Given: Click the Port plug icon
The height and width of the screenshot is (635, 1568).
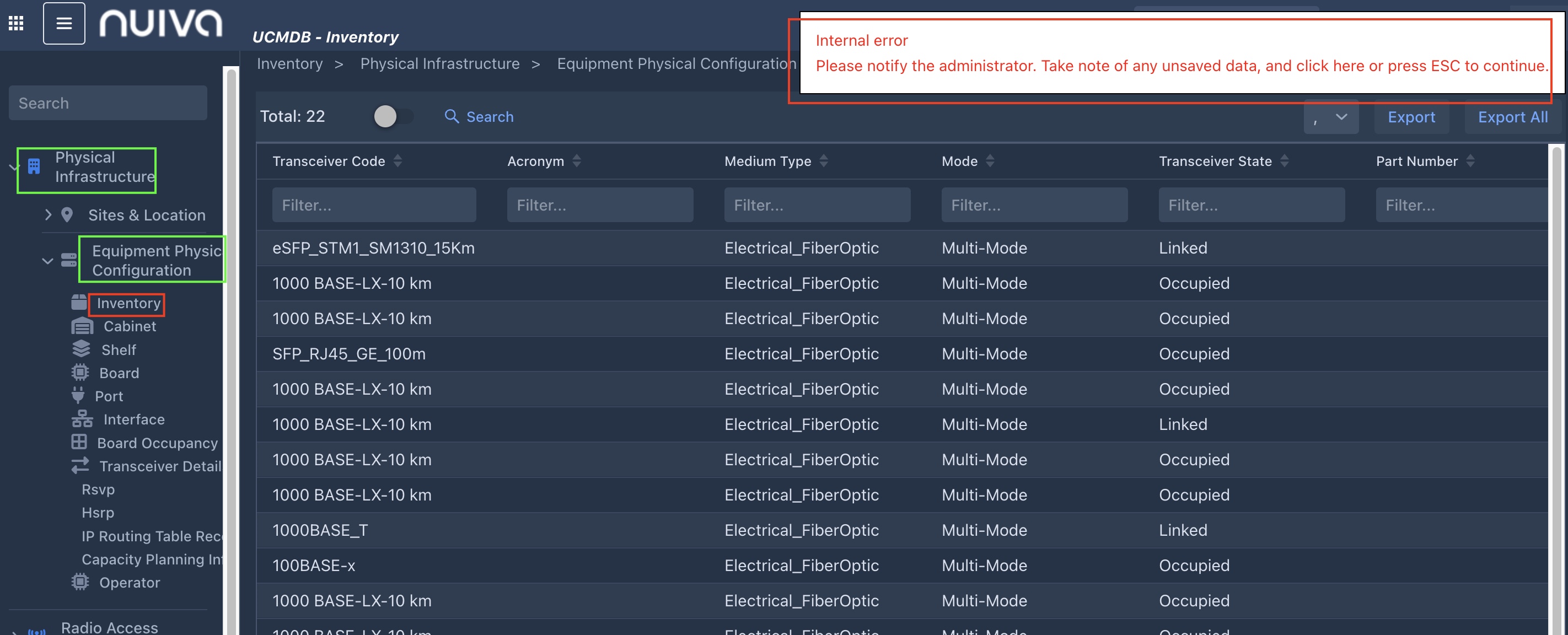Looking at the screenshot, I should pos(78,396).
